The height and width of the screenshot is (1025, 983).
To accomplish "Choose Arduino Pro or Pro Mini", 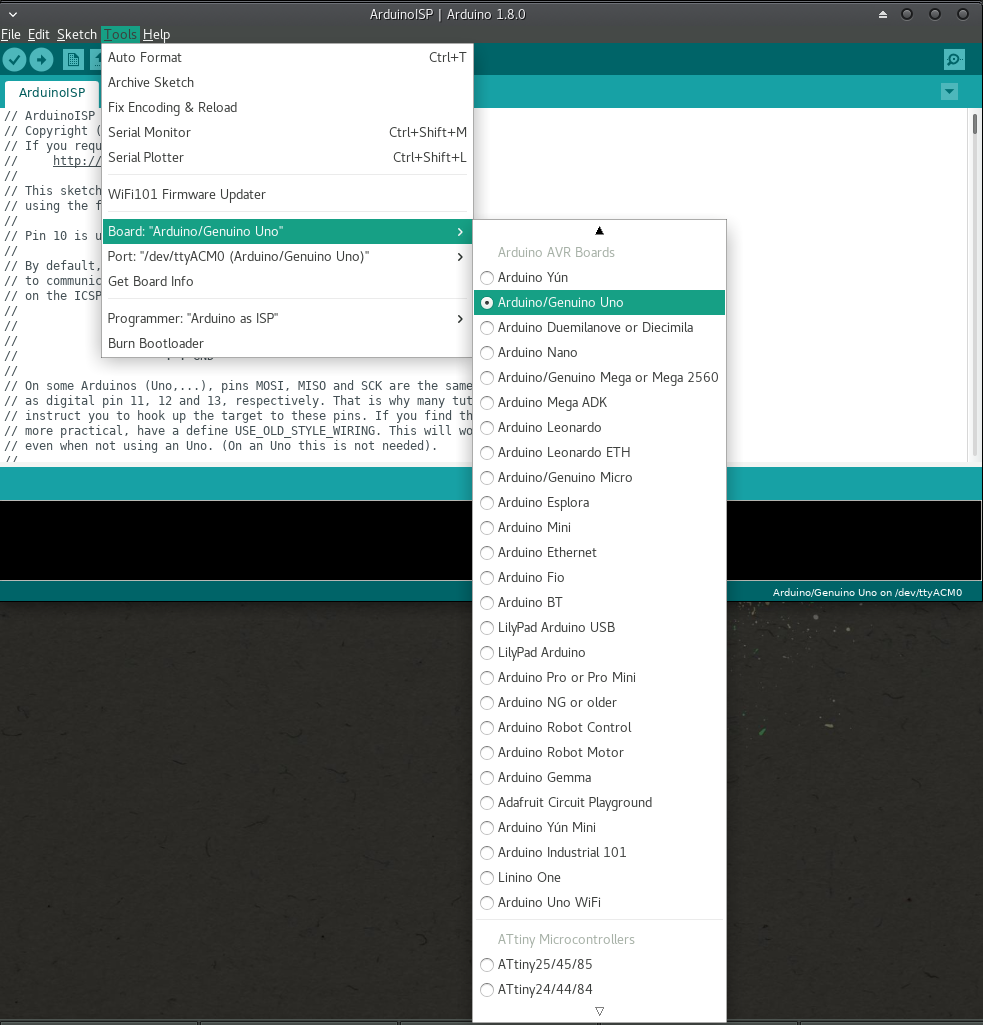I will click(599, 677).
